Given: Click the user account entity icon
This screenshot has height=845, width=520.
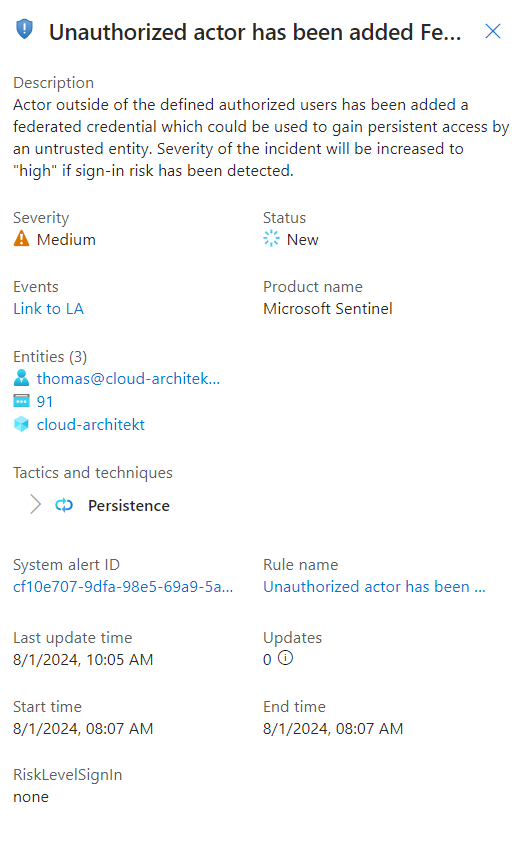Looking at the screenshot, I should click(x=22, y=378).
